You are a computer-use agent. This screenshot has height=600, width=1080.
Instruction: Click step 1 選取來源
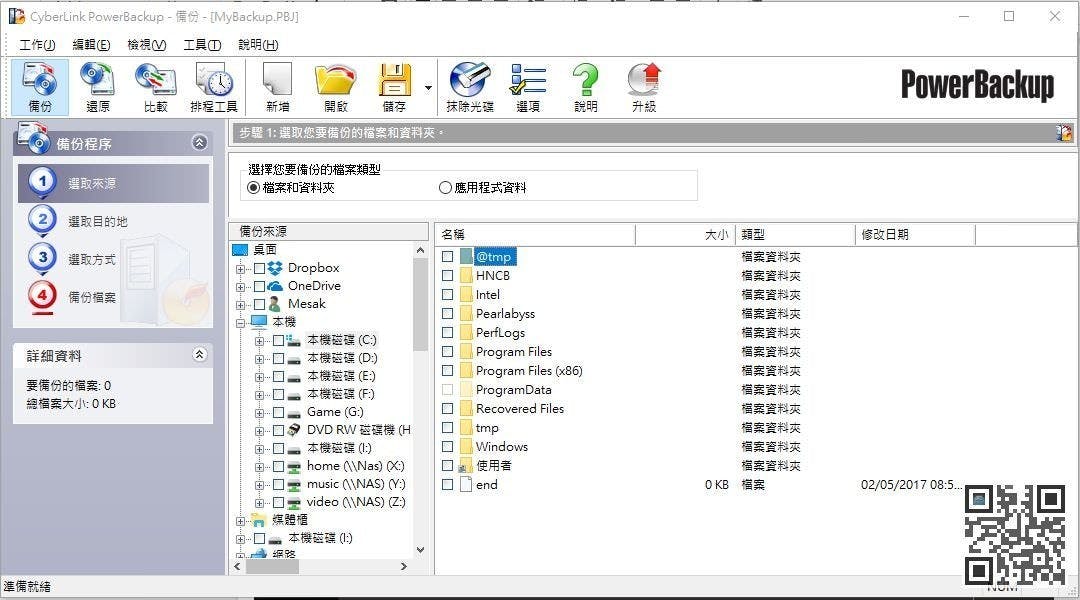coord(114,183)
